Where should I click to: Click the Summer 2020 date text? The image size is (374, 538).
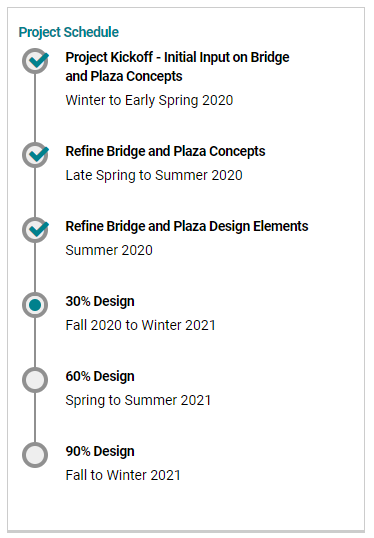tap(109, 250)
